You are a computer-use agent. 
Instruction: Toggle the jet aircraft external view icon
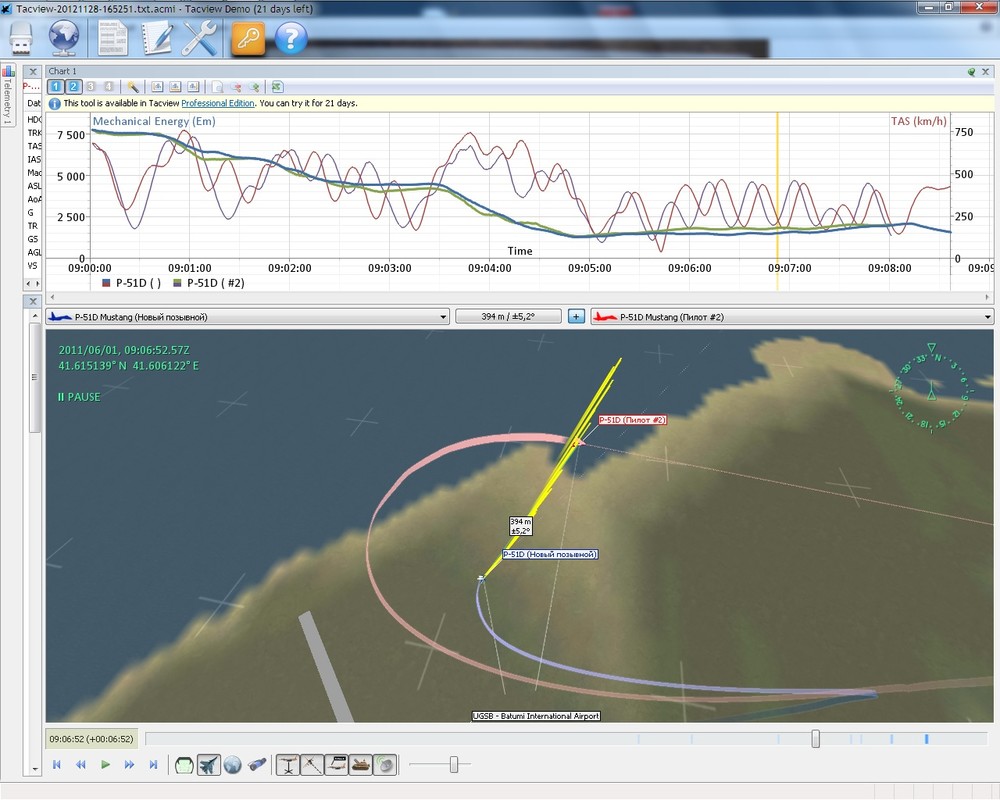[209, 764]
